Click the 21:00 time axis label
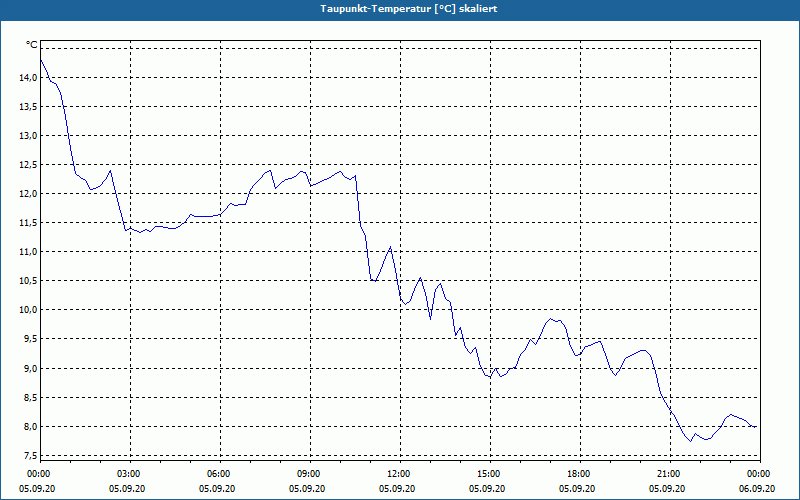Screen dimensions: 800x500 (x=670, y=474)
